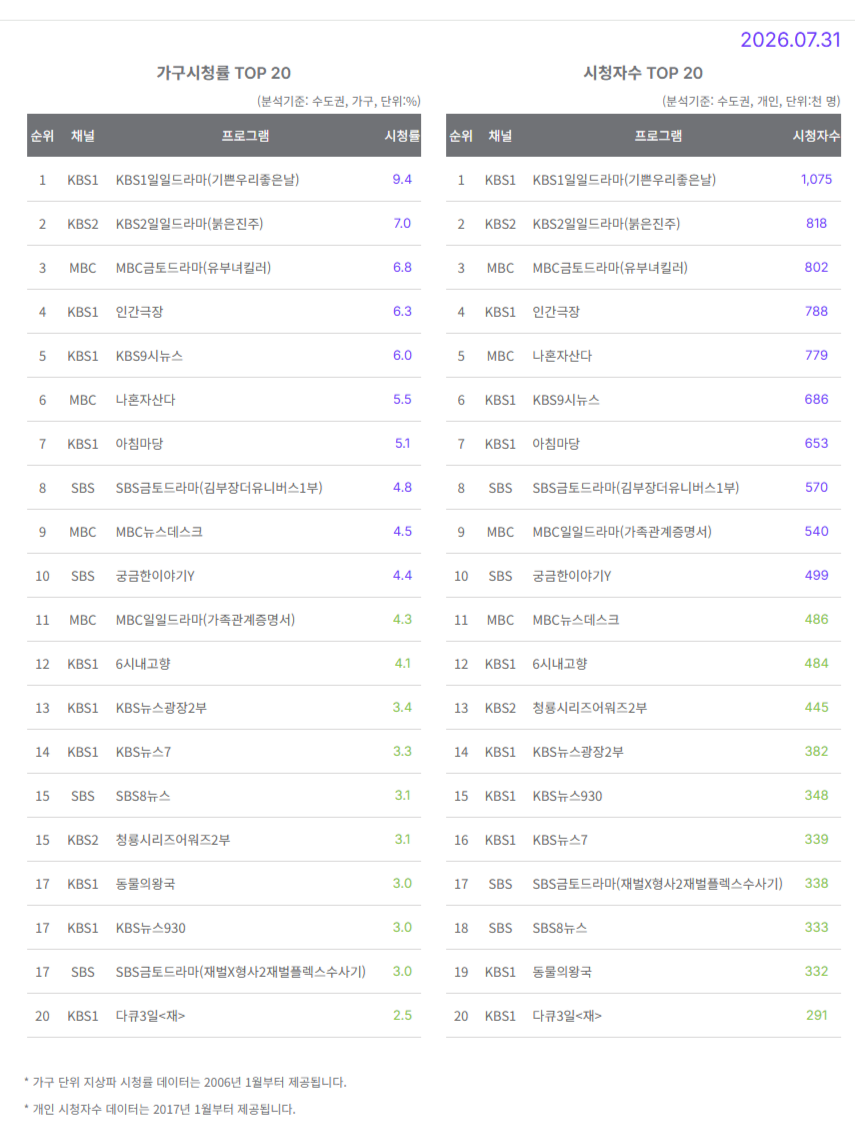
Task: Click the viewer count 484
Action: coord(816,663)
